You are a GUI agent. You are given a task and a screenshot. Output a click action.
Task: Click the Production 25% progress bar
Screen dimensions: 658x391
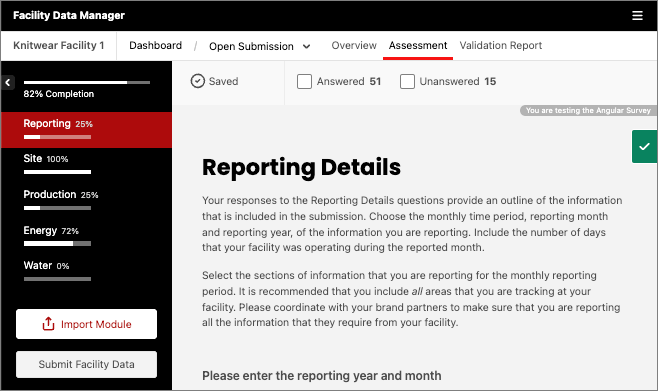57,208
